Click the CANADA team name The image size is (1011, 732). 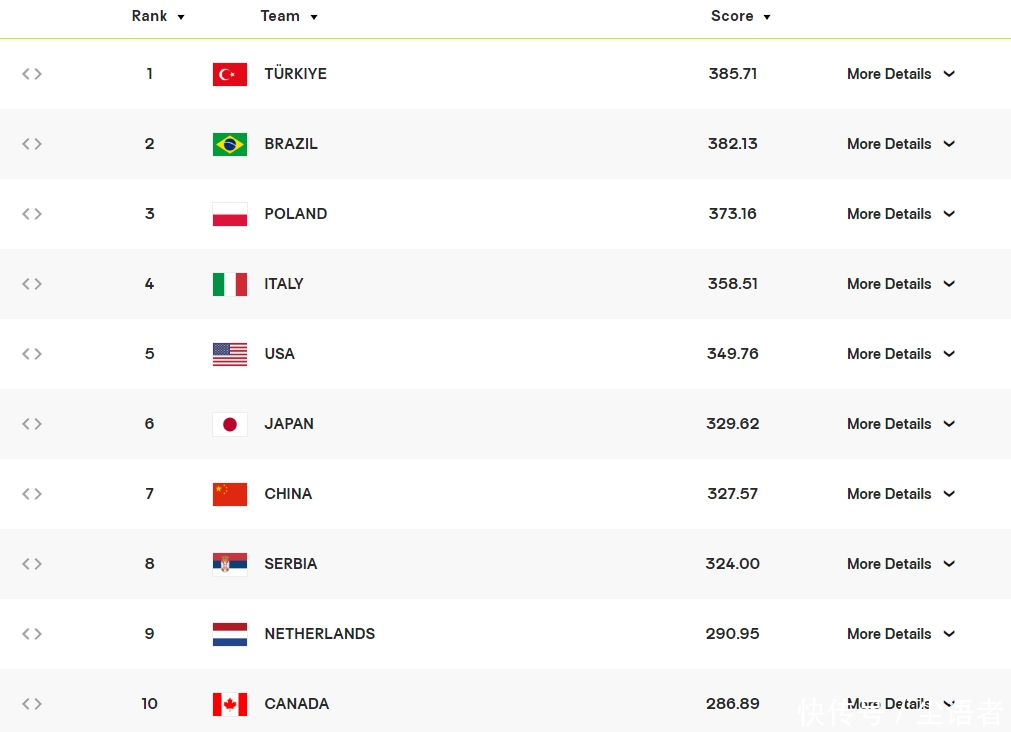[x=296, y=704]
